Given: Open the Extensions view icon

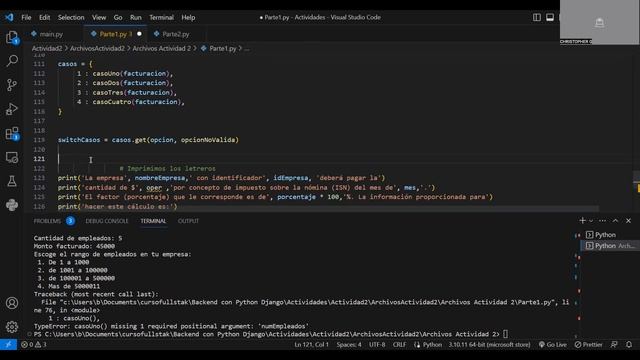Looking at the screenshot, I should [12, 133].
